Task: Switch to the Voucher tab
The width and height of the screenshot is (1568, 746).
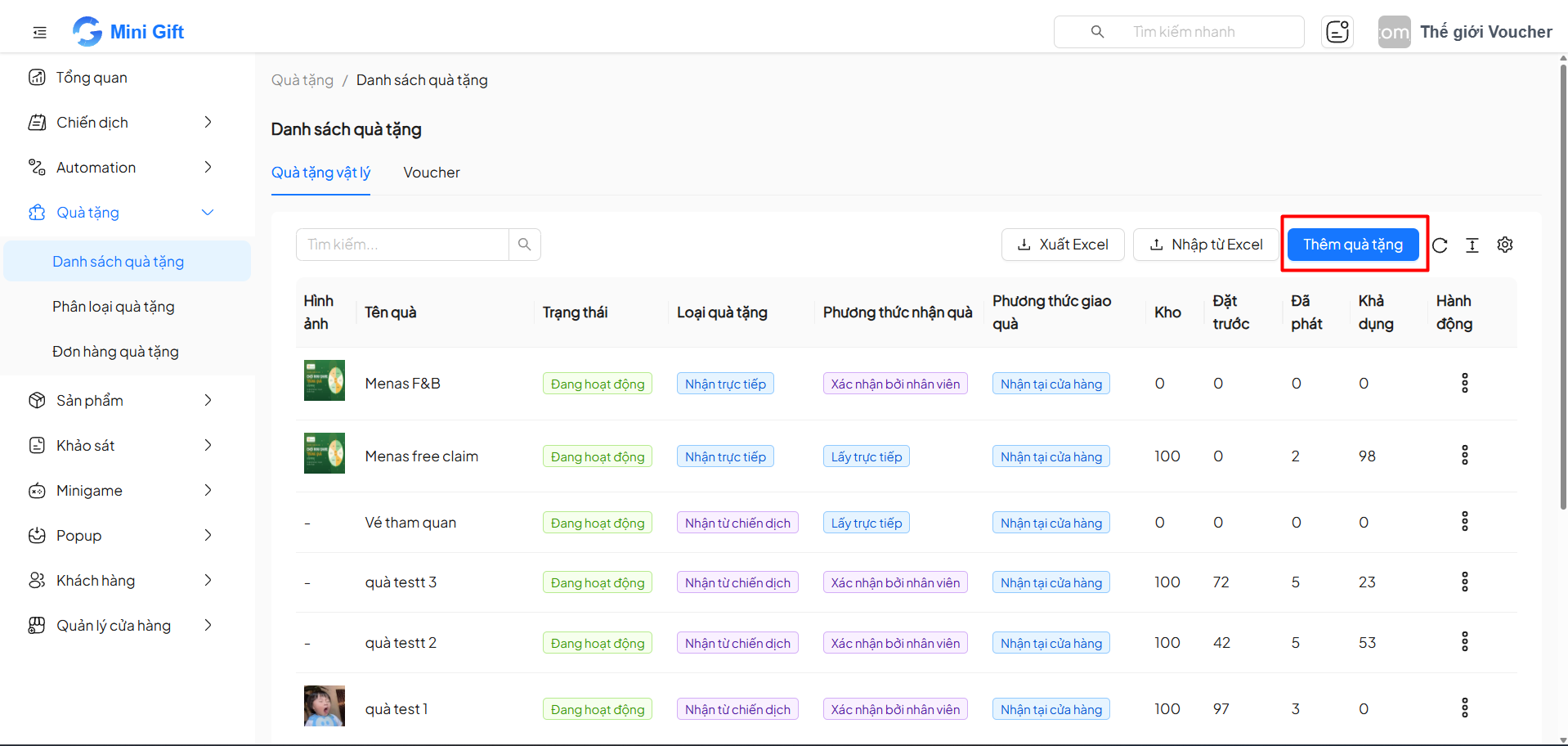Action: pos(432,173)
